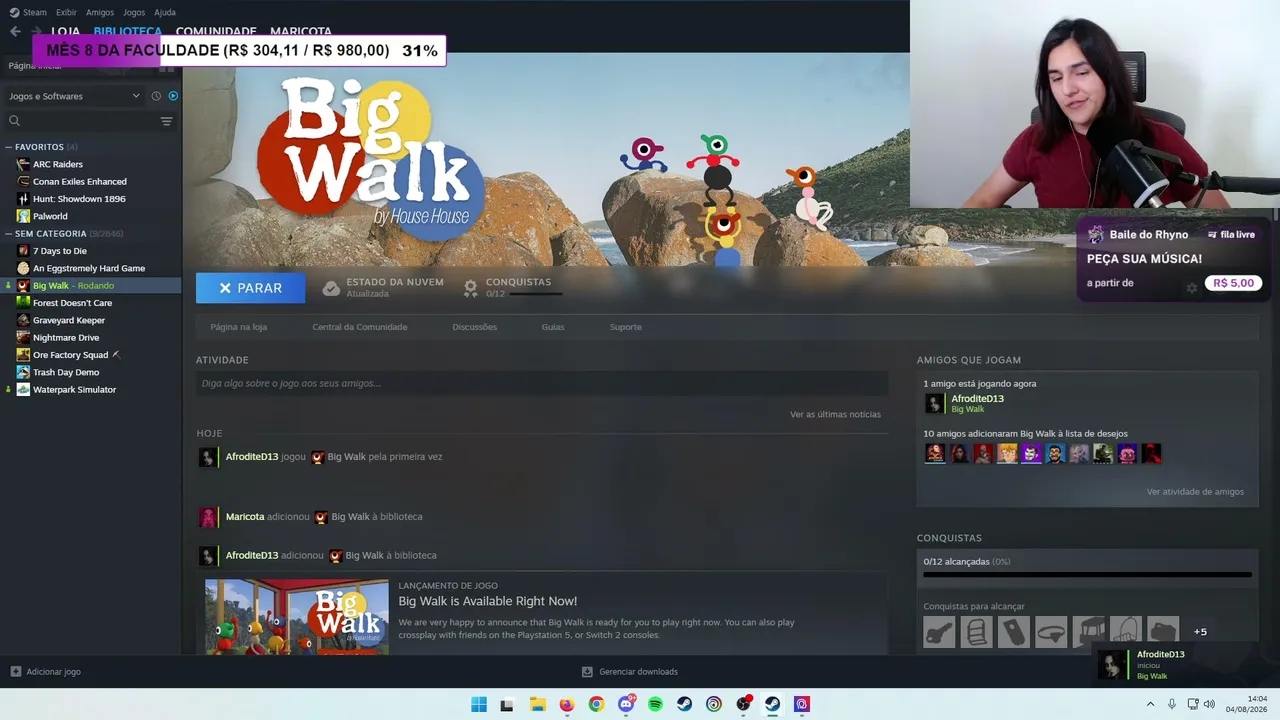Open the recent activity clock filter
Viewport: 1280px width, 720px height.
156,96
